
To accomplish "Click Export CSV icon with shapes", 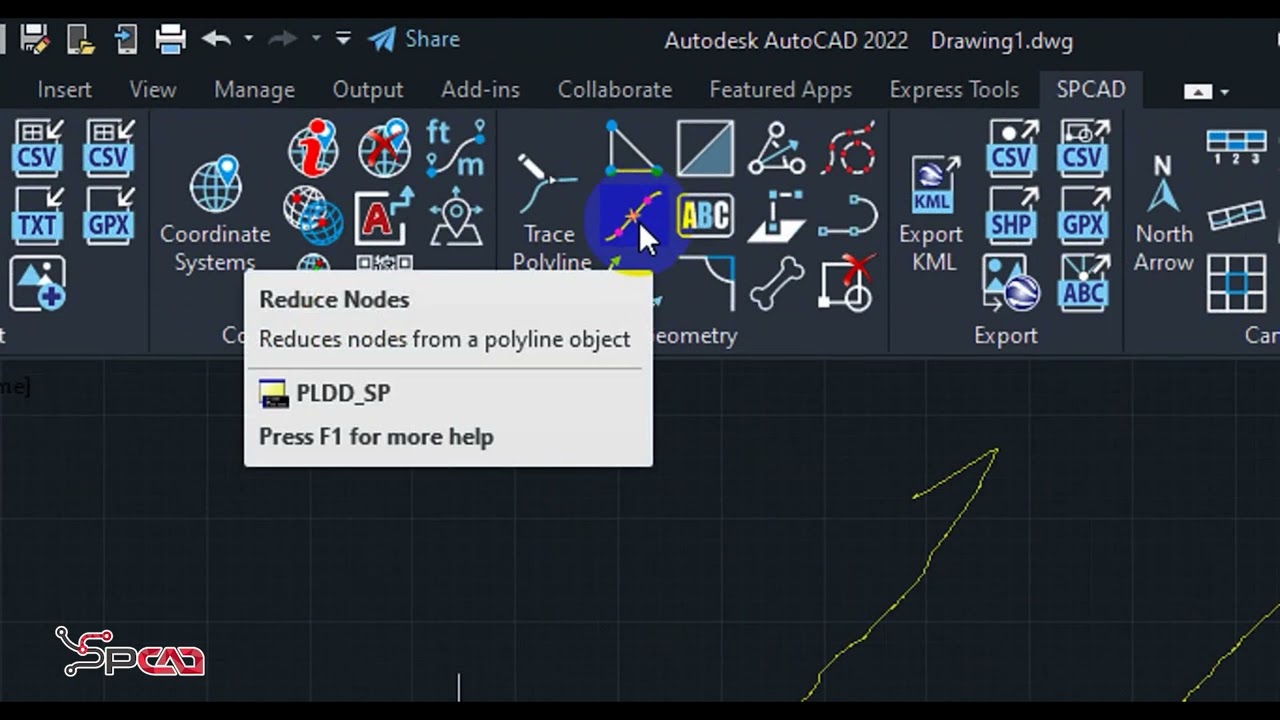I will click(1084, 148).
